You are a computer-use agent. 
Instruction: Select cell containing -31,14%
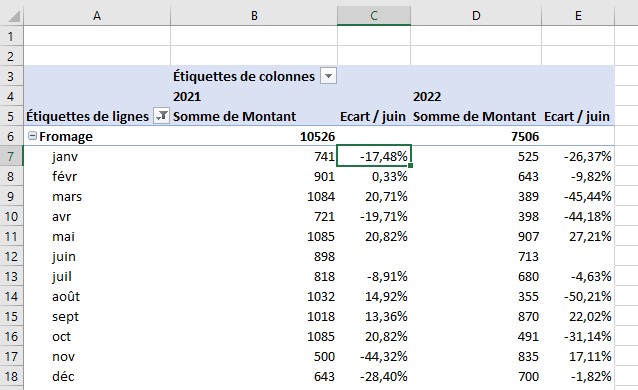[578, 336]
